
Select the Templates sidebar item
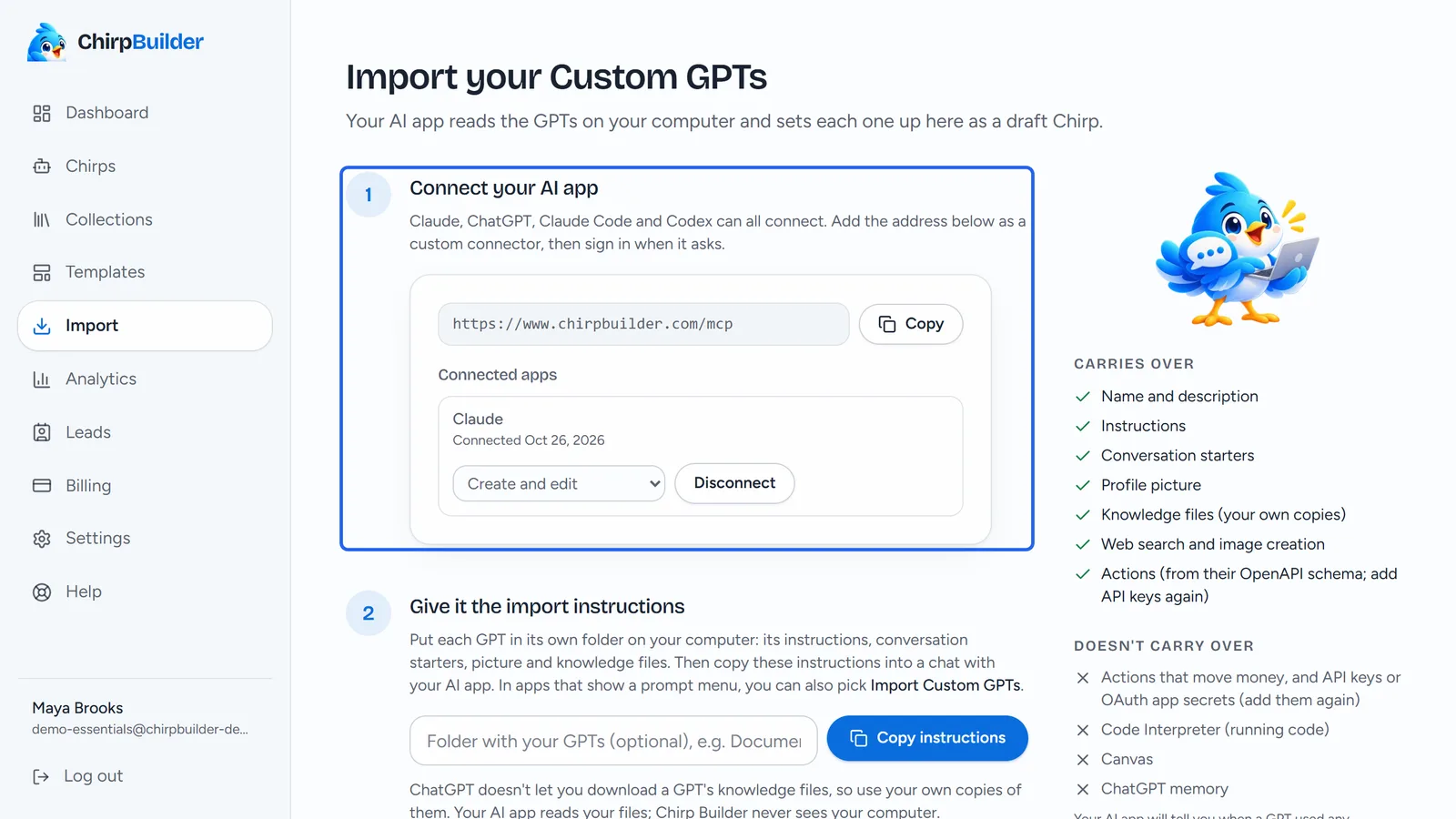click(x=145, y=272)
